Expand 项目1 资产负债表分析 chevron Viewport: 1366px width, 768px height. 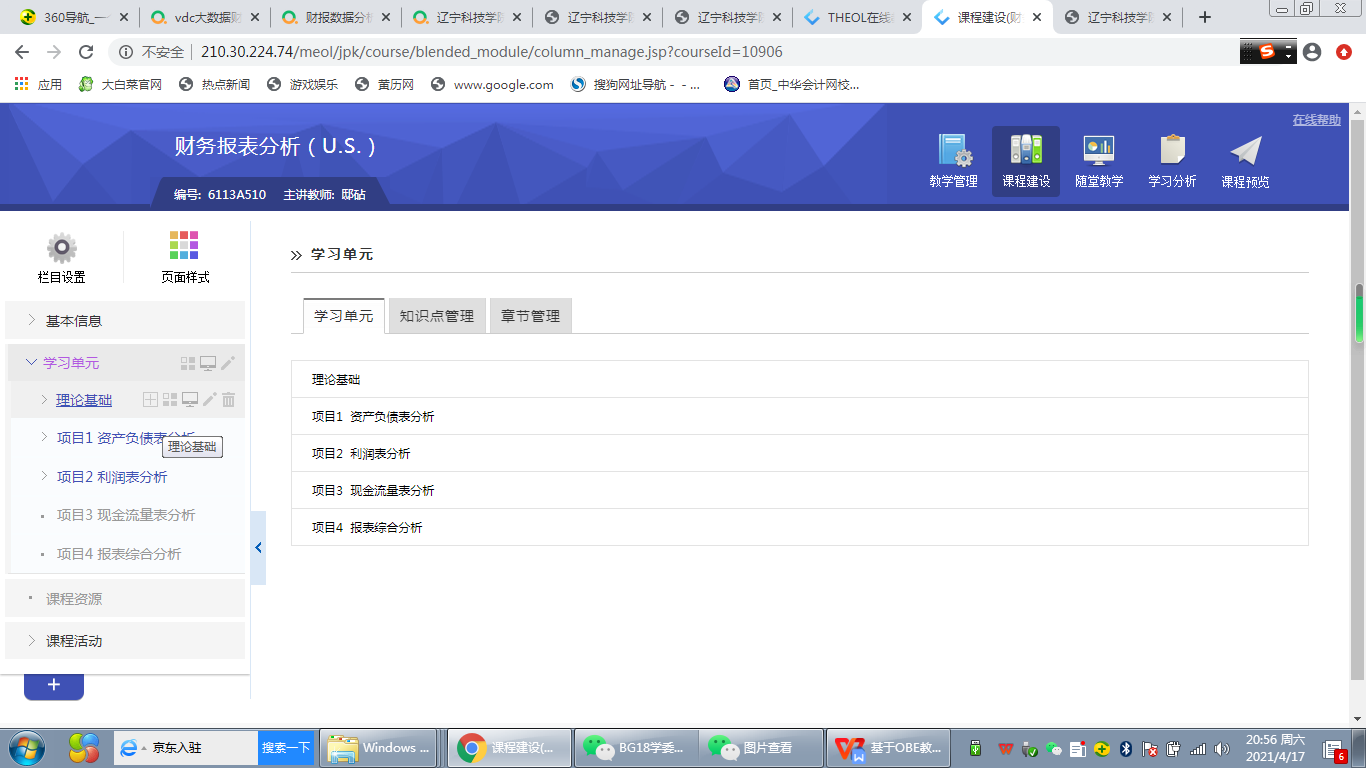(x=44, y=437)
